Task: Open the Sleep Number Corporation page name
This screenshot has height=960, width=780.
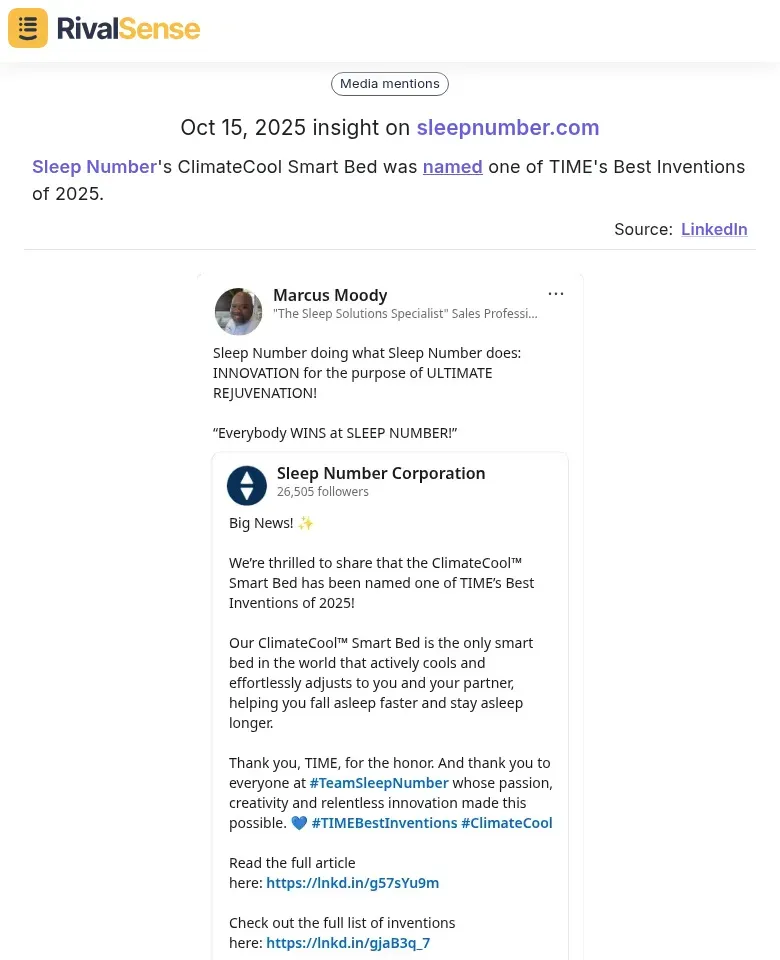Action: click(x=381, y=474)
